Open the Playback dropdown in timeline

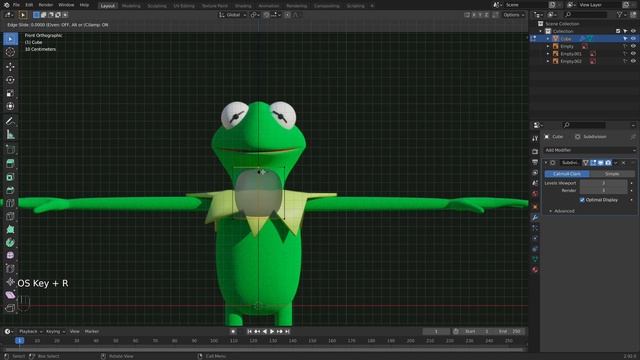click(31, 331)
